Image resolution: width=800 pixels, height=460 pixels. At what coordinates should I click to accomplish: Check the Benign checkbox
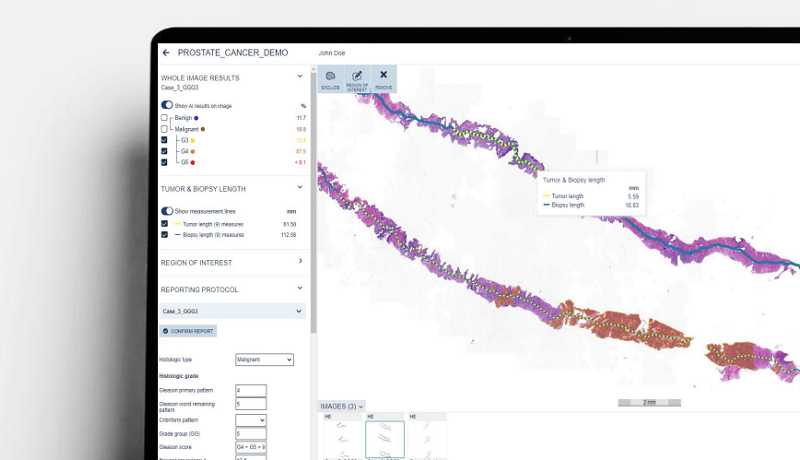pyautogui.click(x=164, y=118)
